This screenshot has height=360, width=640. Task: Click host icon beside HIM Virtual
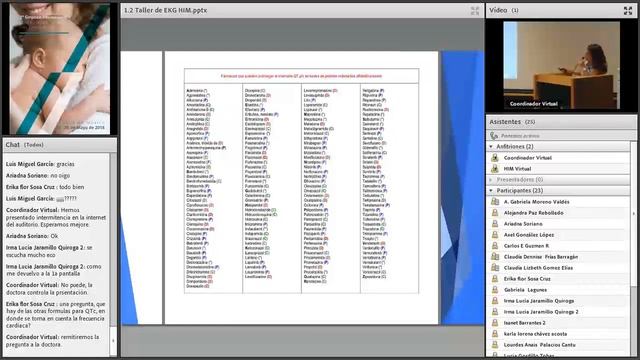[495, 169]
